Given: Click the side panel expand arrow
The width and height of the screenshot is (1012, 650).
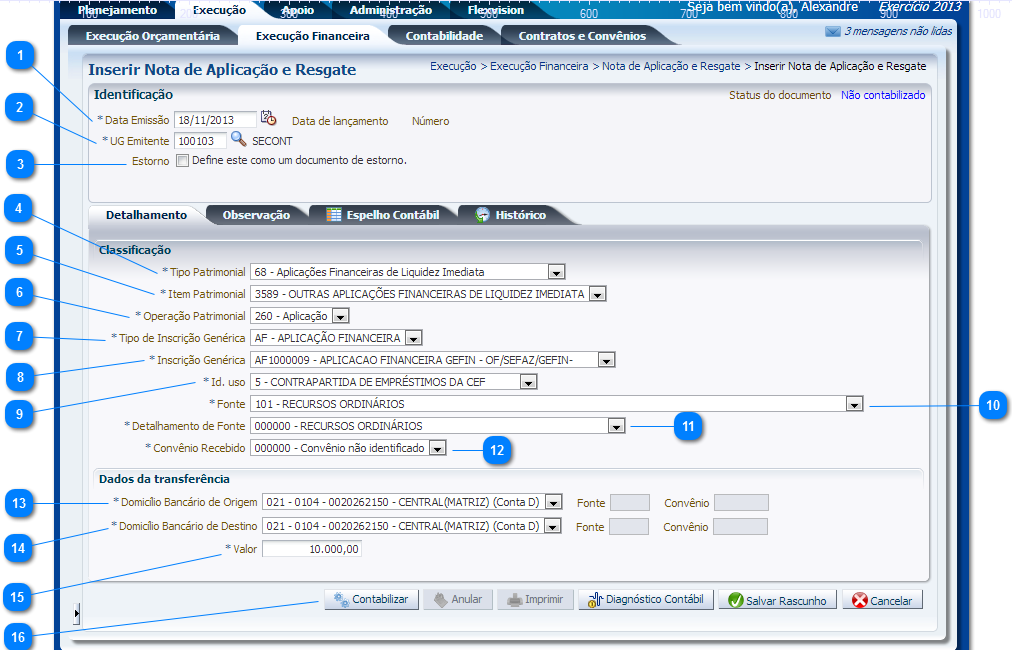Looking at the screenshot, I should click(x=77, y=613).
